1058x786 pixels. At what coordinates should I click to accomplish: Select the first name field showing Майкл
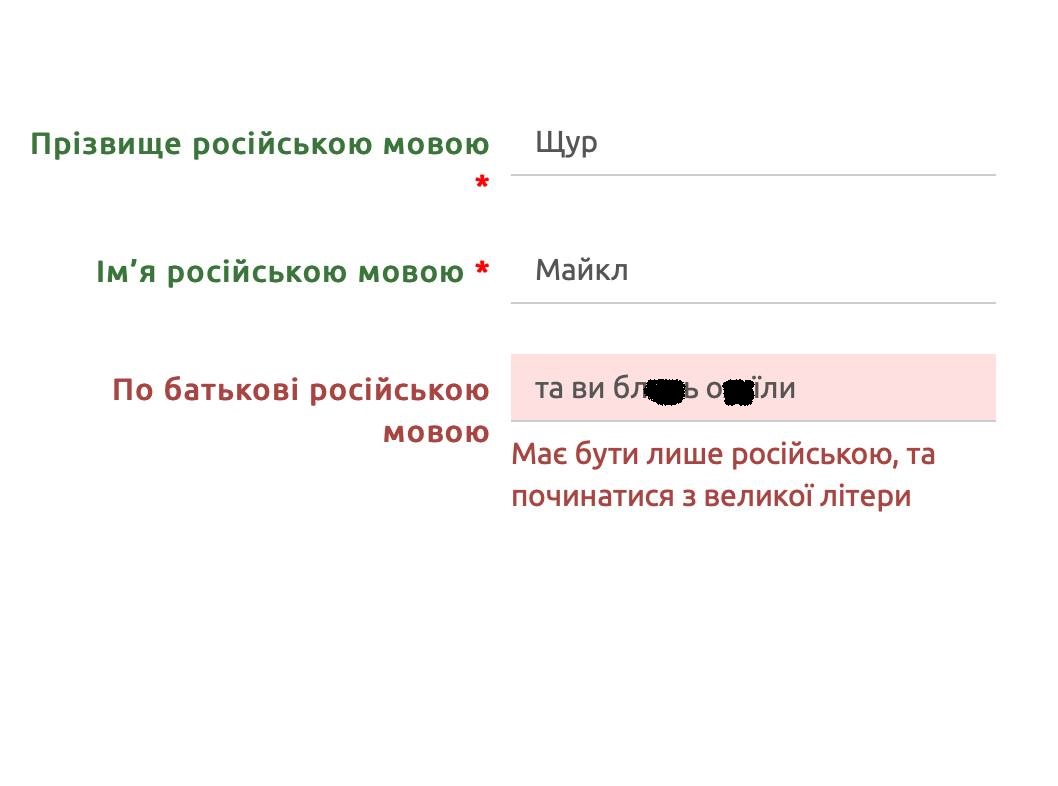[750, 270]
